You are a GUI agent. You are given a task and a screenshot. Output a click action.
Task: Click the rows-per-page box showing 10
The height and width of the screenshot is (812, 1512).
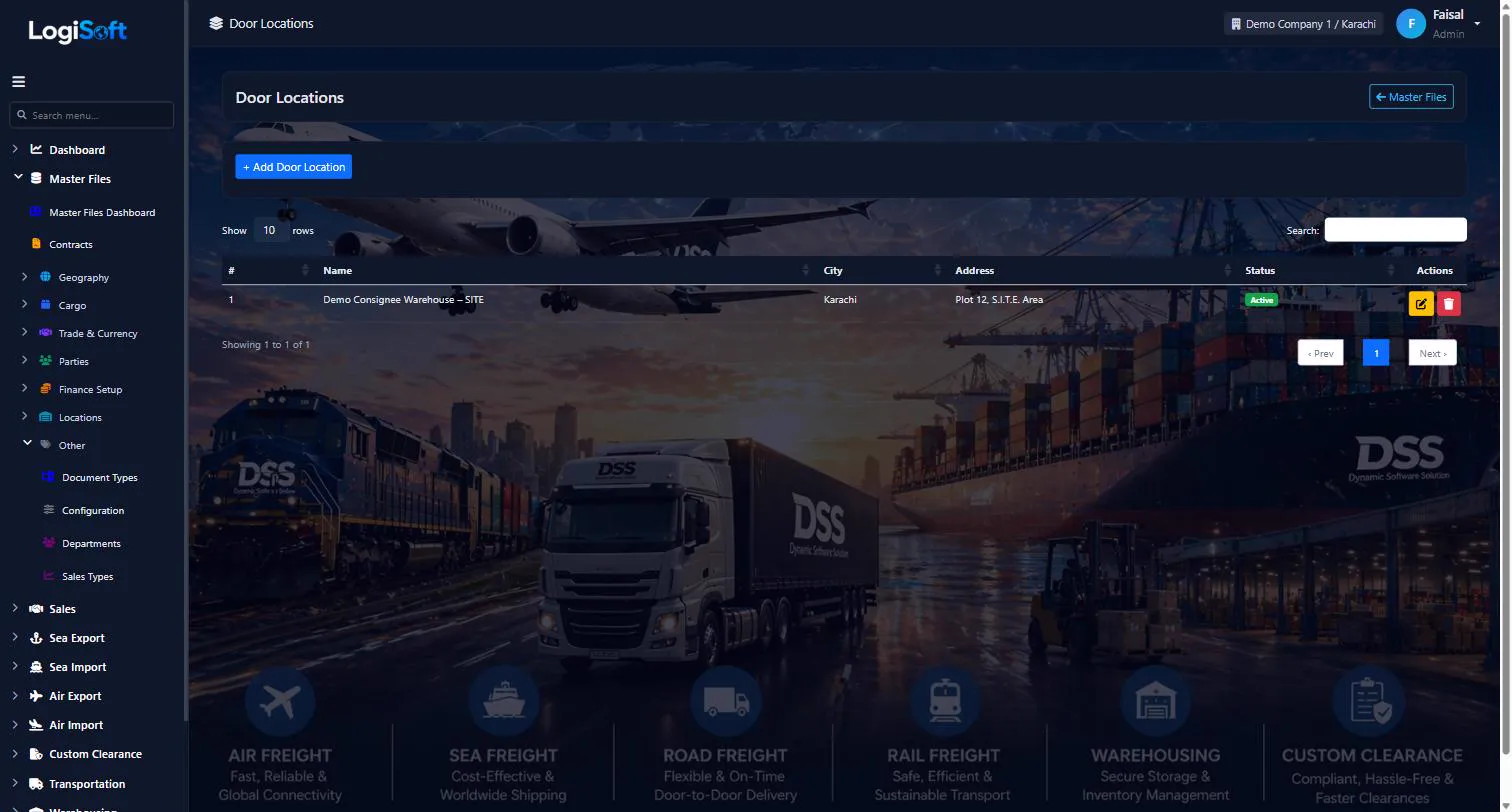pyautogui.click(x=269, y=230)
